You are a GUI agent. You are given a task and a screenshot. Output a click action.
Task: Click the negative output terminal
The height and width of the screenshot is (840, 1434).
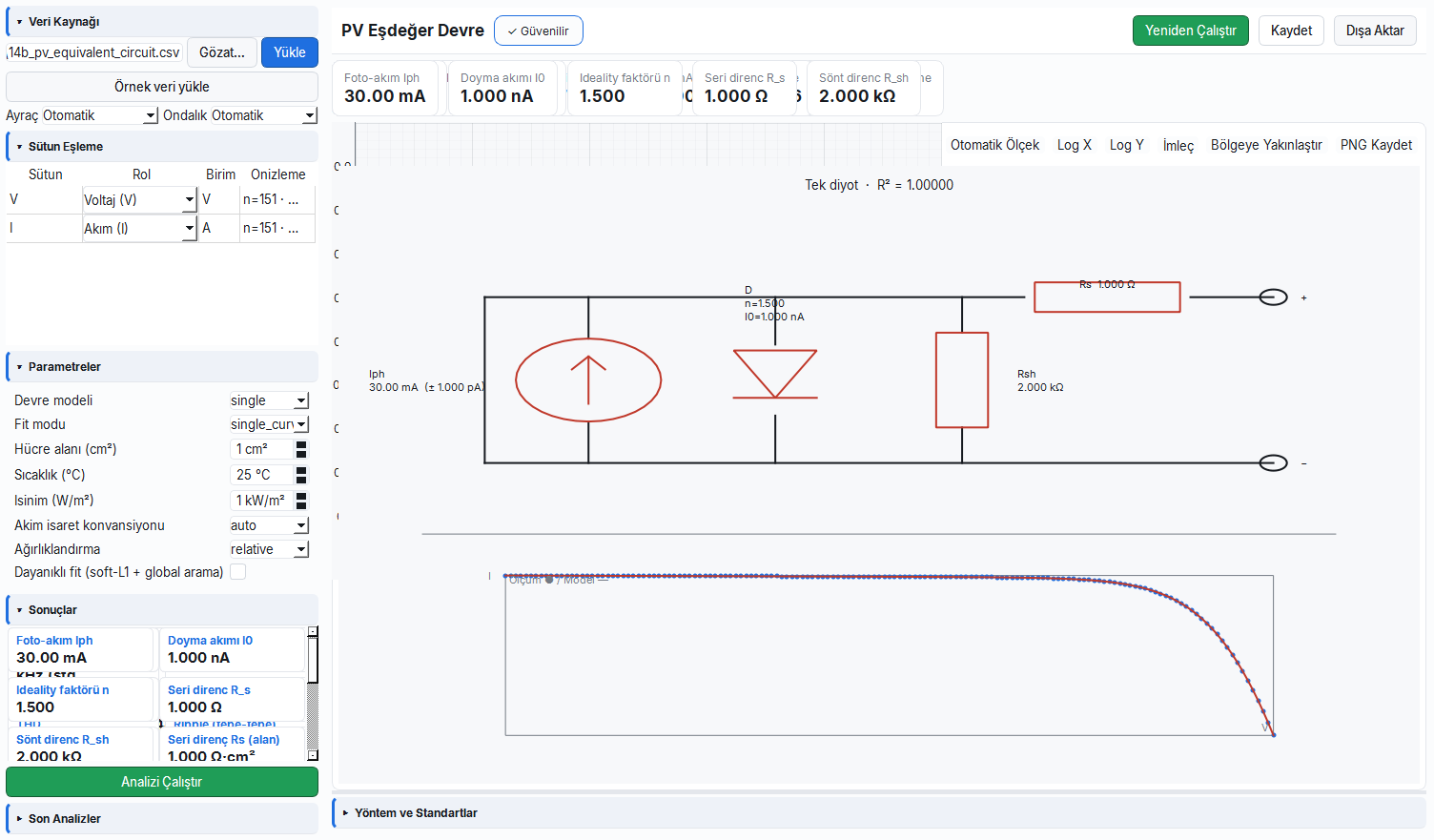pyautogui.click(x=1273, y=463)
